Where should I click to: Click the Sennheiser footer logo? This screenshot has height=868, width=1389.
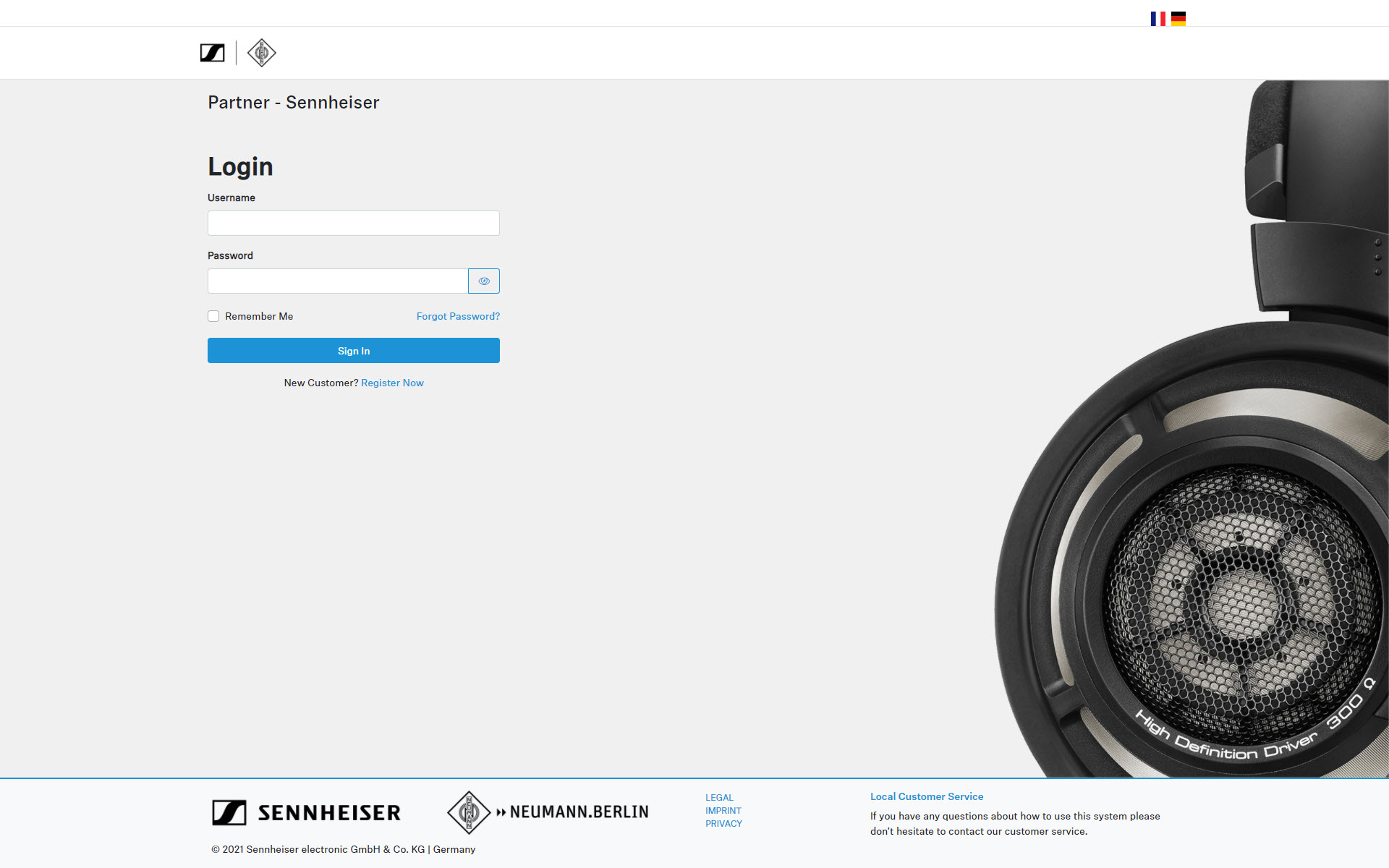(x=306, y=812)
